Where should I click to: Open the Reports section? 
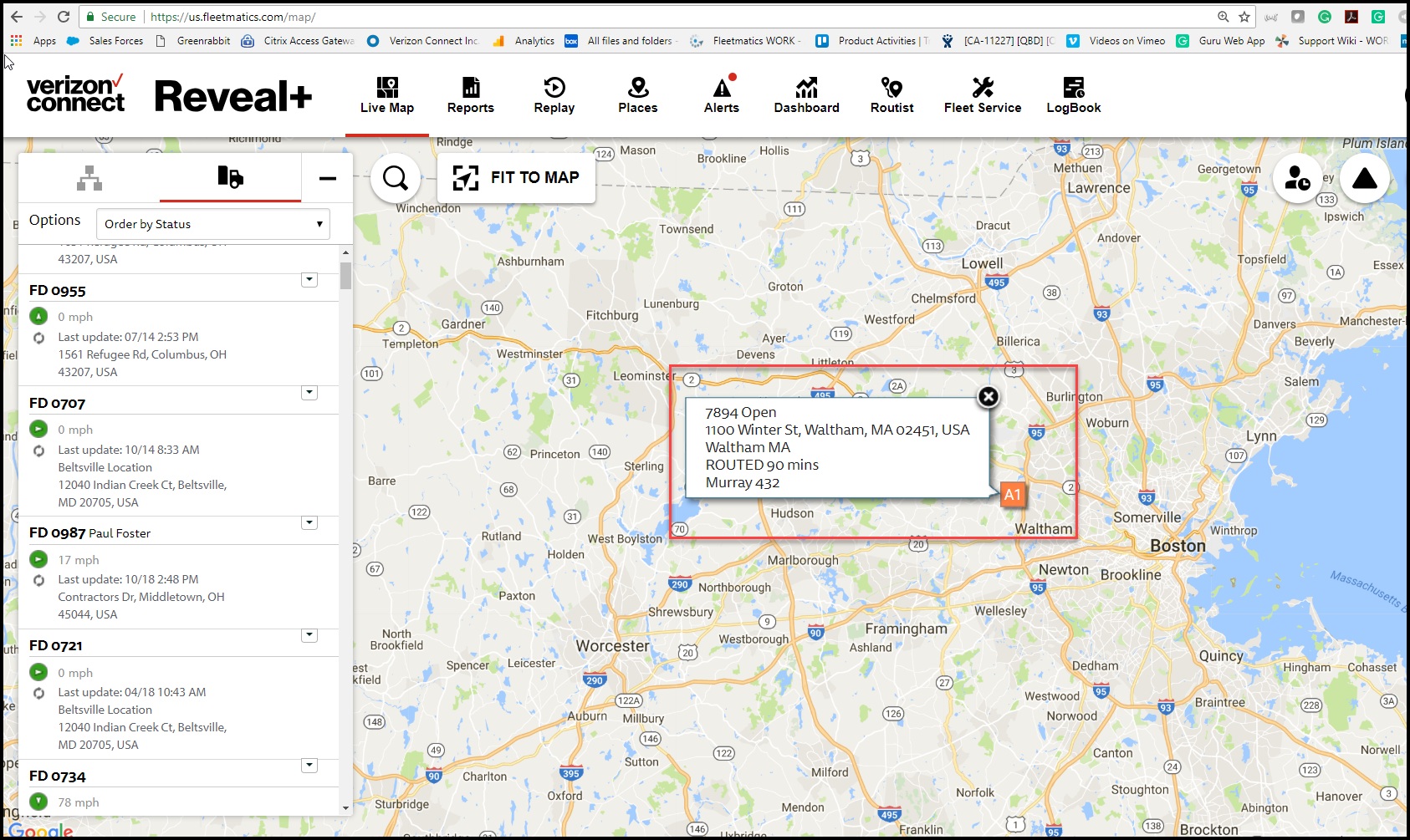coord(471,94)
